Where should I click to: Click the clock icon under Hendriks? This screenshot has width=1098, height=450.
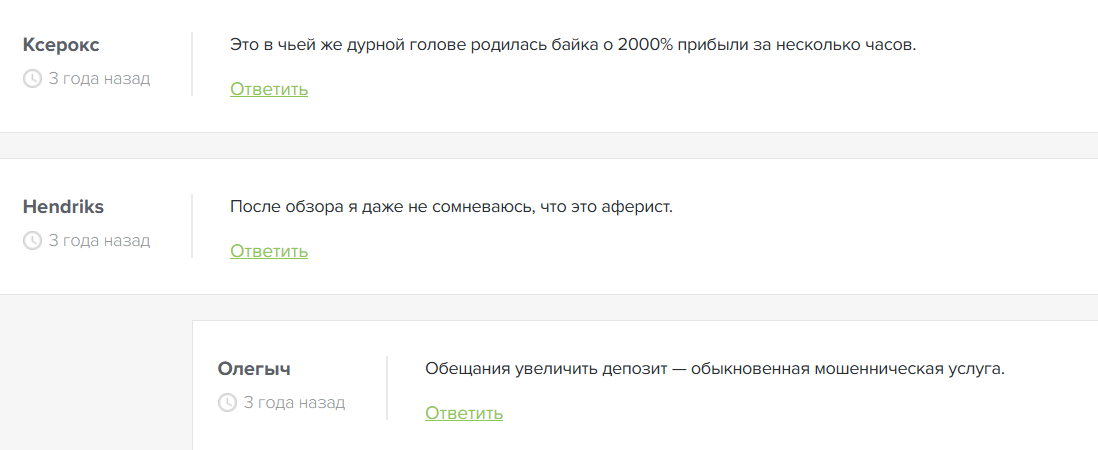[32, 240]
